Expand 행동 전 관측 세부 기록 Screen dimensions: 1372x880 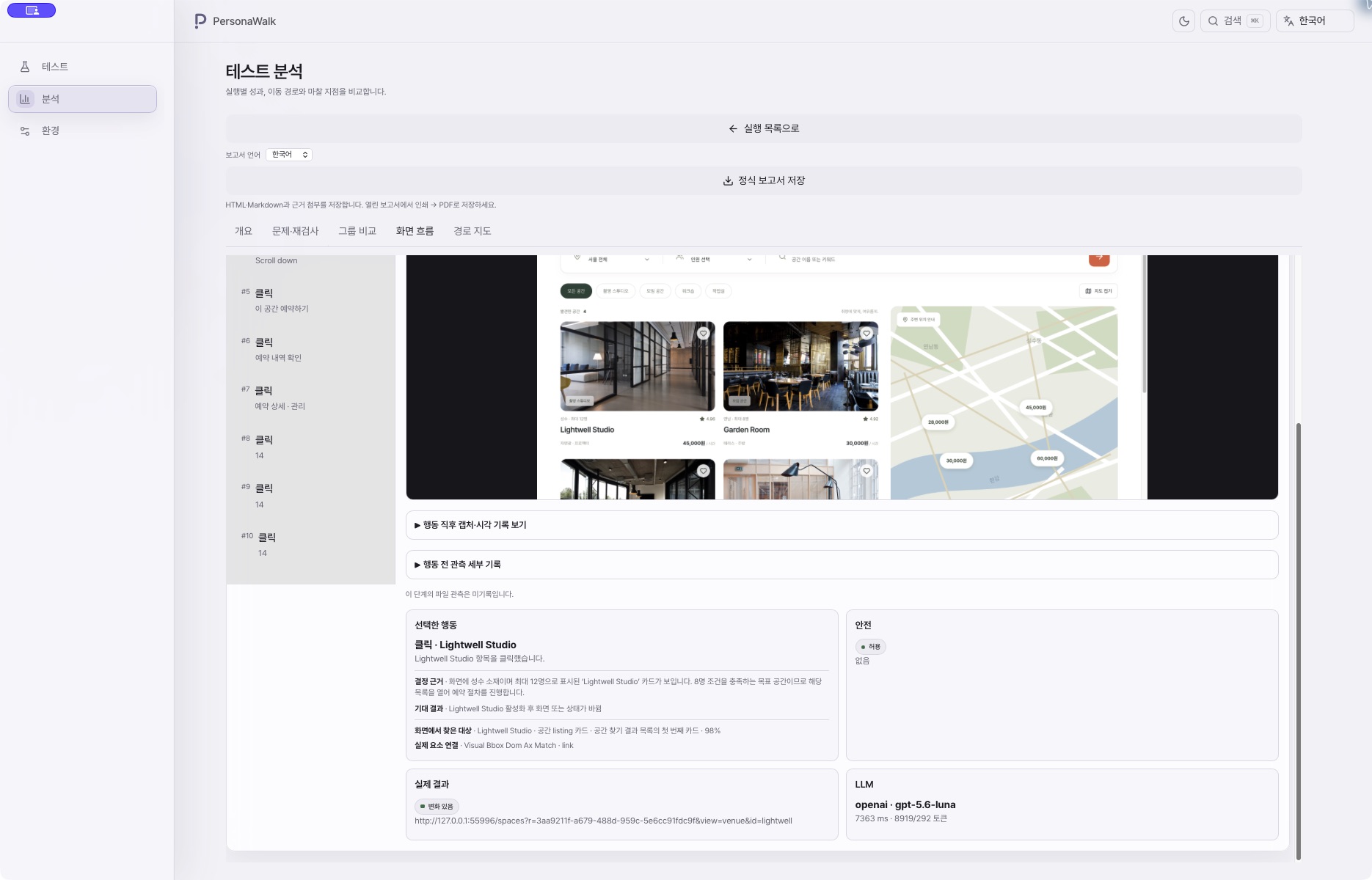click(x=842, y=565)
